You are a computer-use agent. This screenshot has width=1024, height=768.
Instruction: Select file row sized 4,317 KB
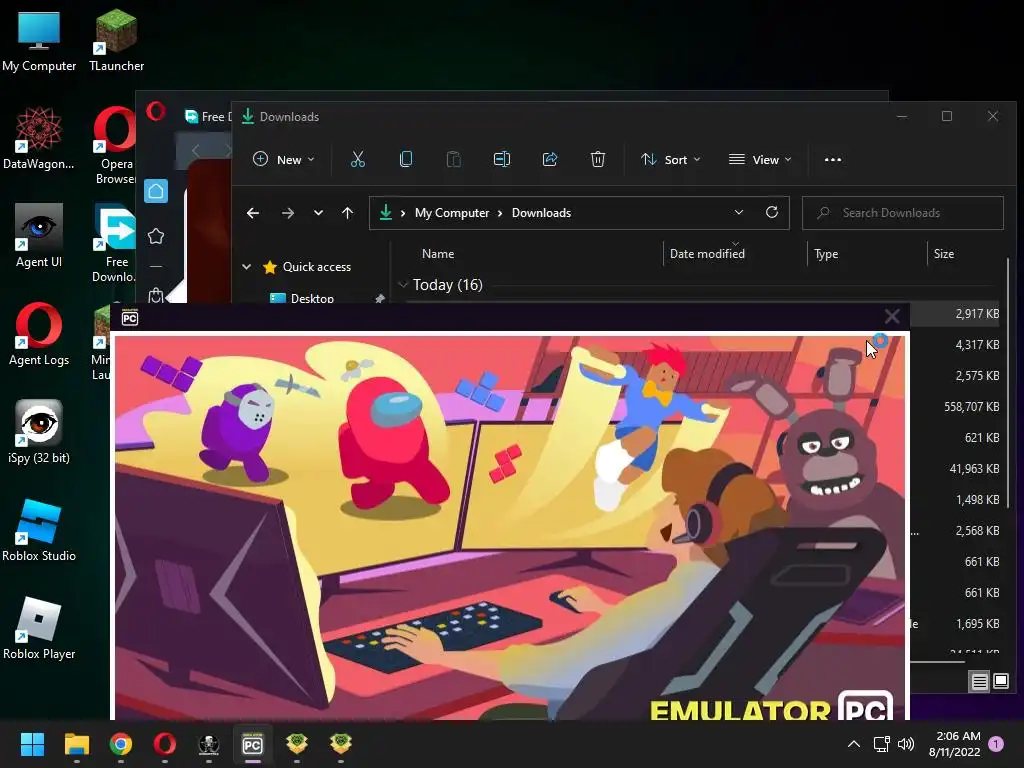pyautogui.click(x=956, y=344)
